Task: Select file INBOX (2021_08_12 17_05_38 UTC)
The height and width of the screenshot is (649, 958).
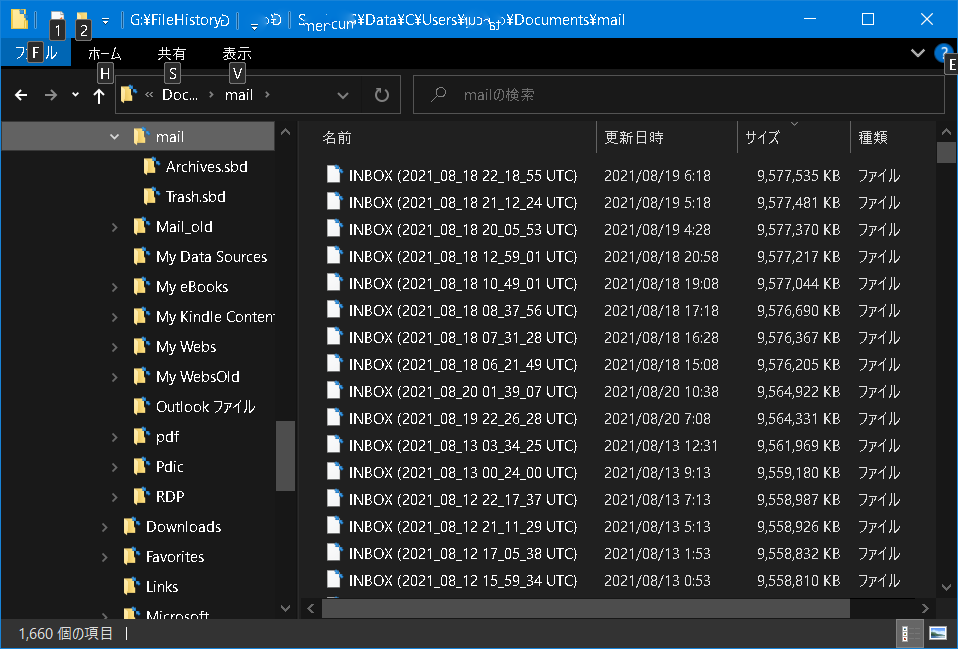Action: 463,554
